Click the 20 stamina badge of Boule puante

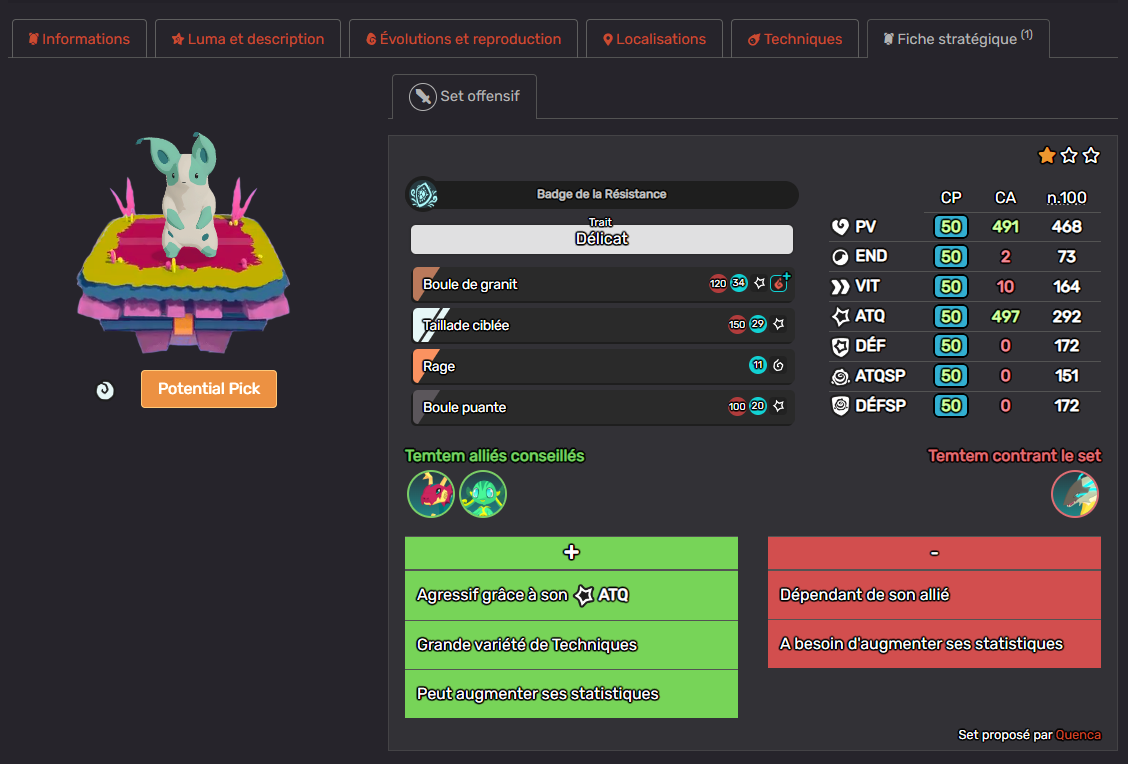758,406
